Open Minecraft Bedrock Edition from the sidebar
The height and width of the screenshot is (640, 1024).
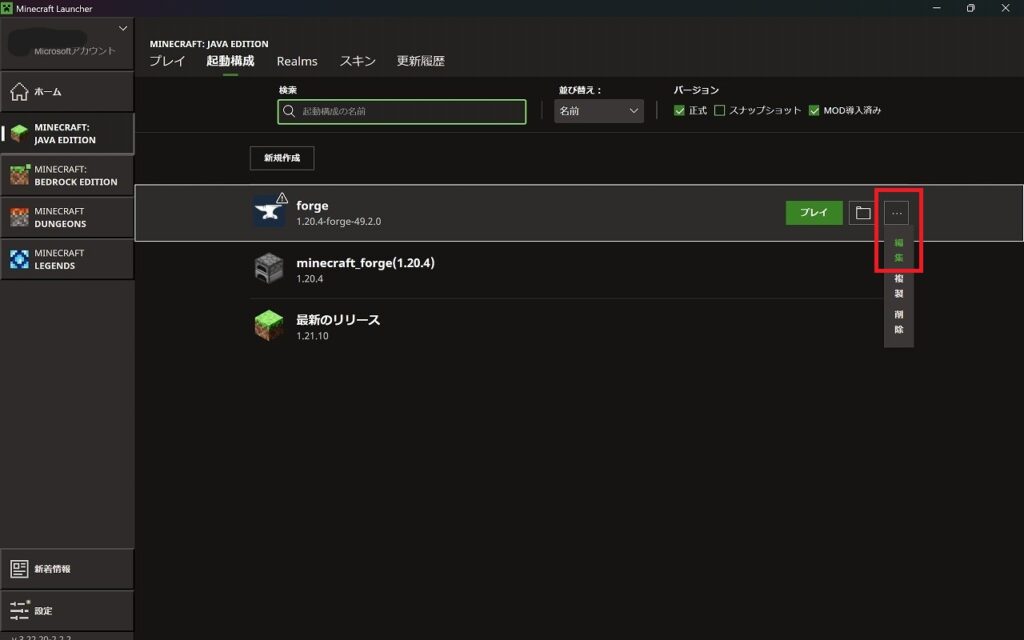tap(67, 175)
